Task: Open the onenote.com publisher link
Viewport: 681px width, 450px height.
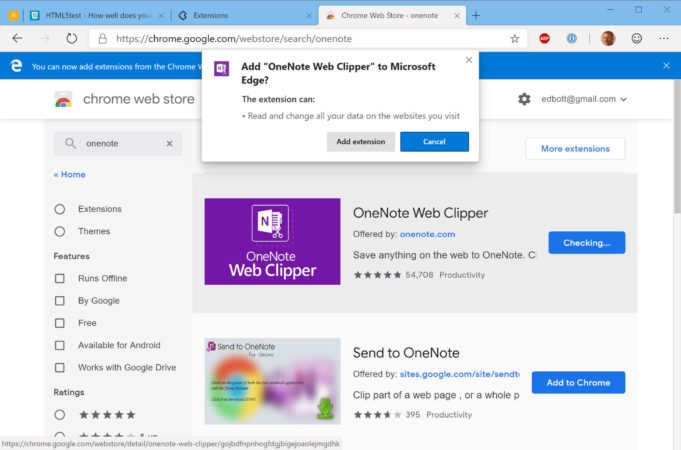Action: (x=427, y=234)
